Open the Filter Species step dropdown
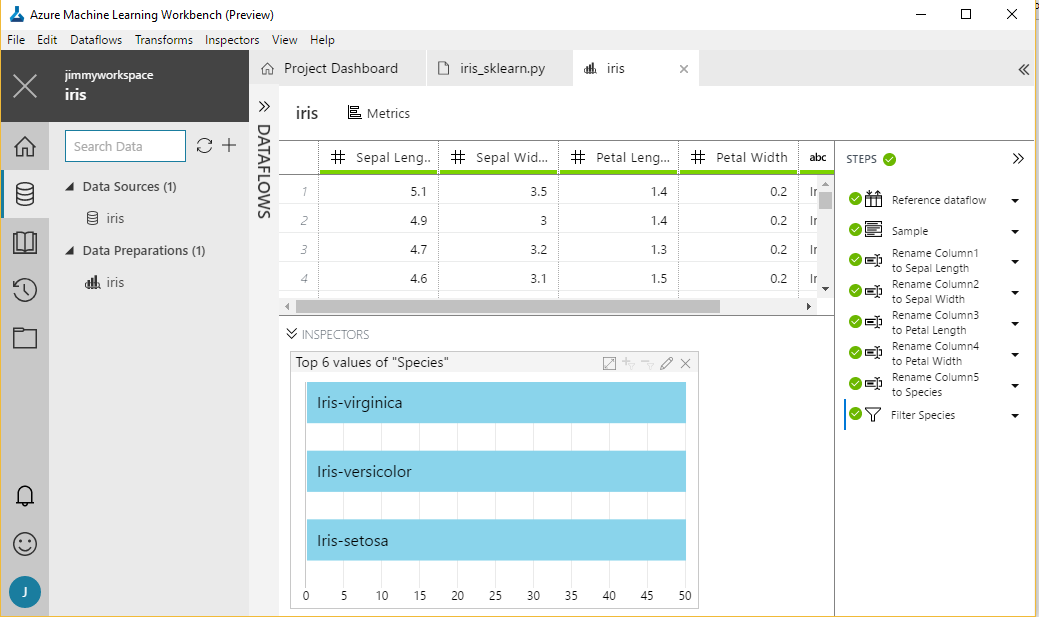1039x617 pixels. [1015, 415]
